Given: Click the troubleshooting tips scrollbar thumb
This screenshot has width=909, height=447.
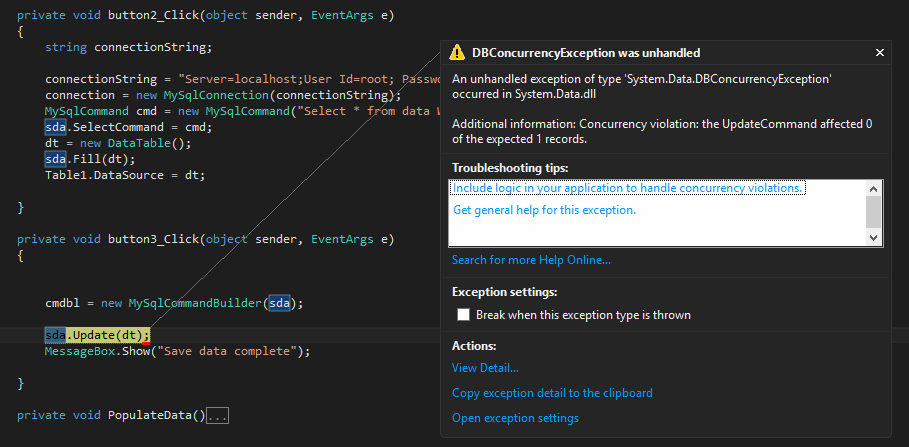Looking at the screenshot, I should [x=873, y=210].
